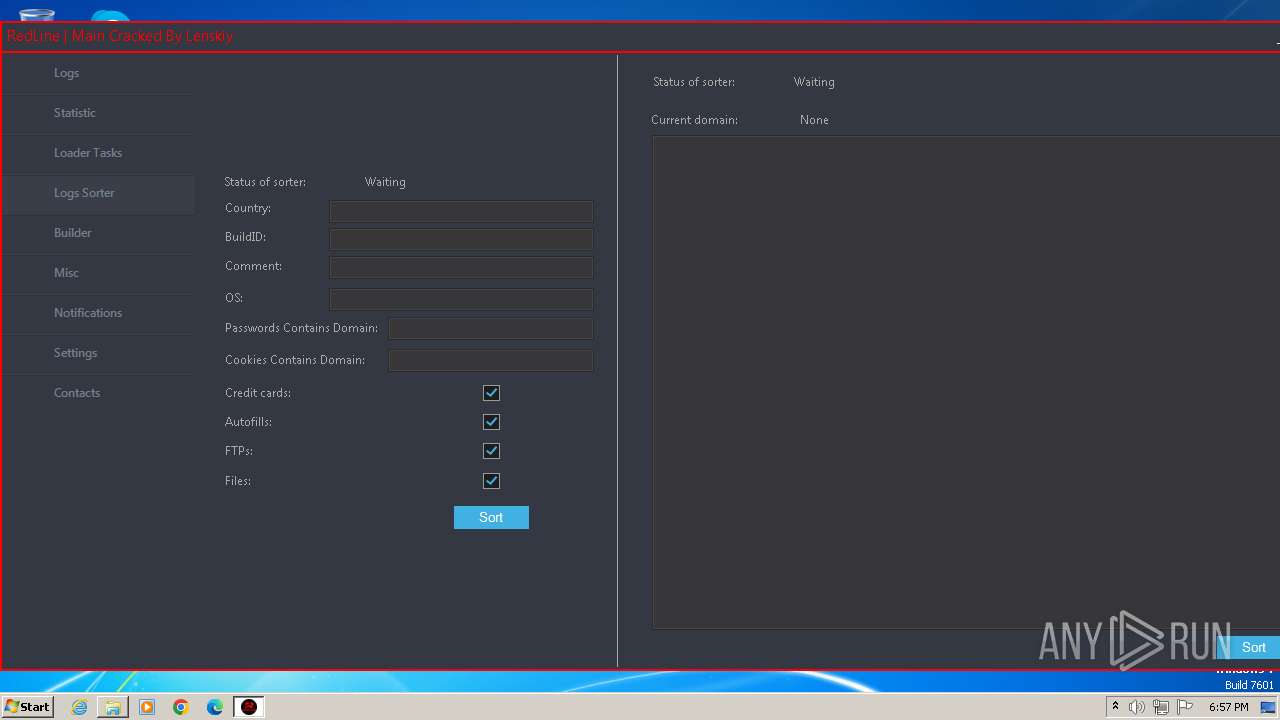Focus the Country input field

(x=461, y=211)
